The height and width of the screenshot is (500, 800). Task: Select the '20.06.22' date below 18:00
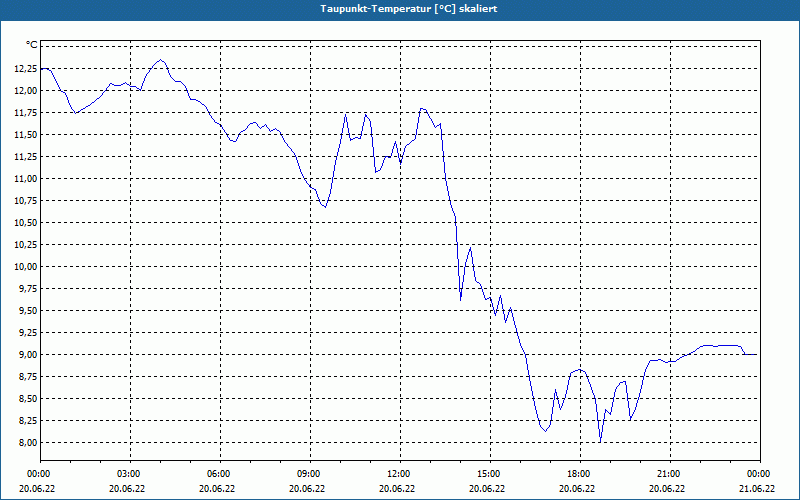577,488
